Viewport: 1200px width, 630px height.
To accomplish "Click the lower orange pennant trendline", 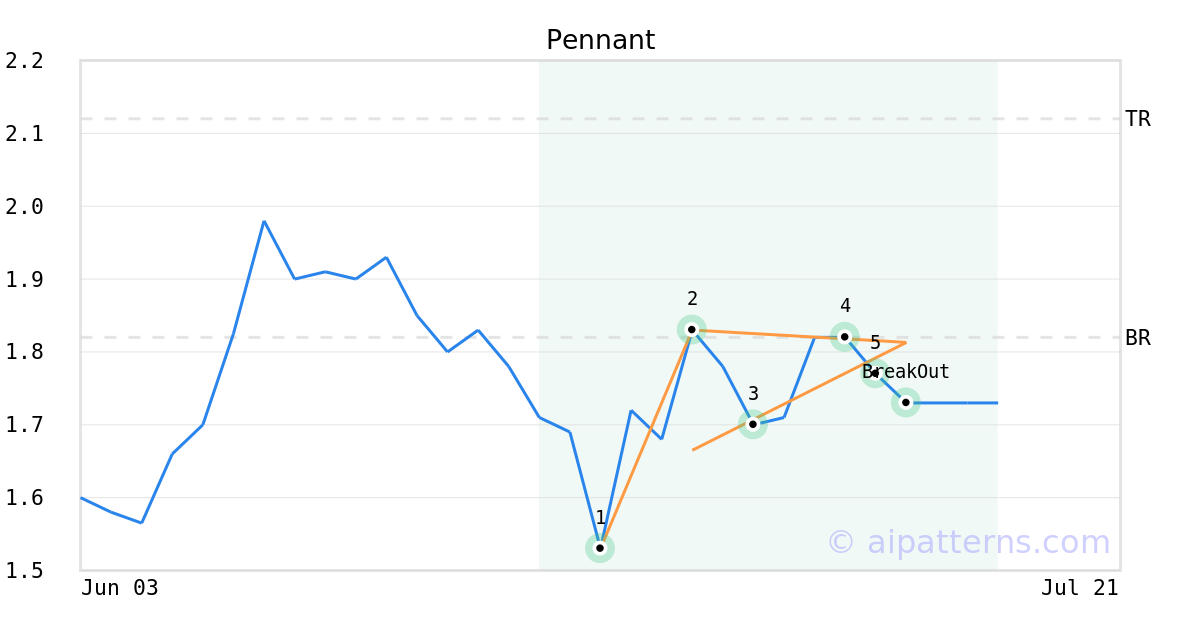I will click(x=799, y=396).
